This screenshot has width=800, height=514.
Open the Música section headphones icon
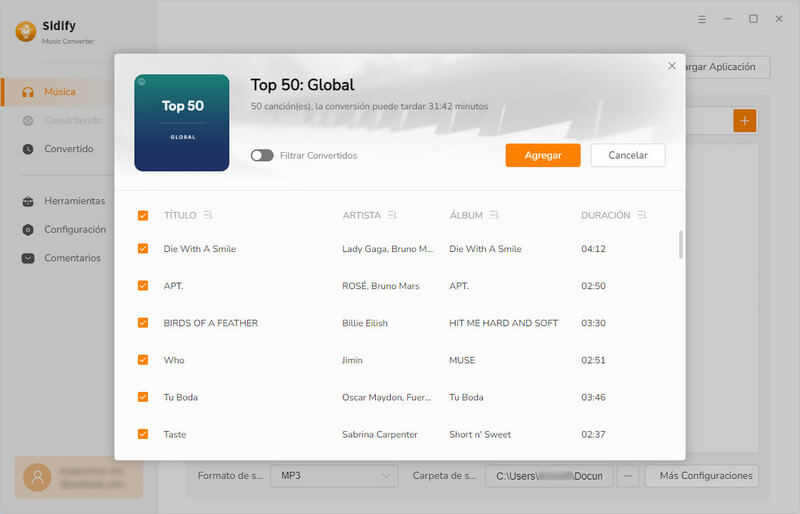28,92
